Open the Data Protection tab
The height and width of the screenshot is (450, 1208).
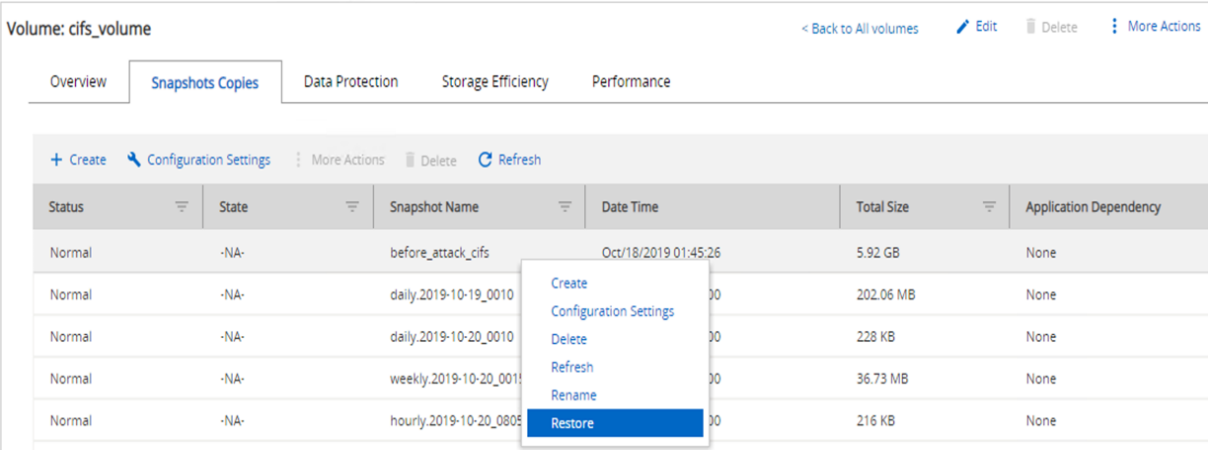pos(350,82)
